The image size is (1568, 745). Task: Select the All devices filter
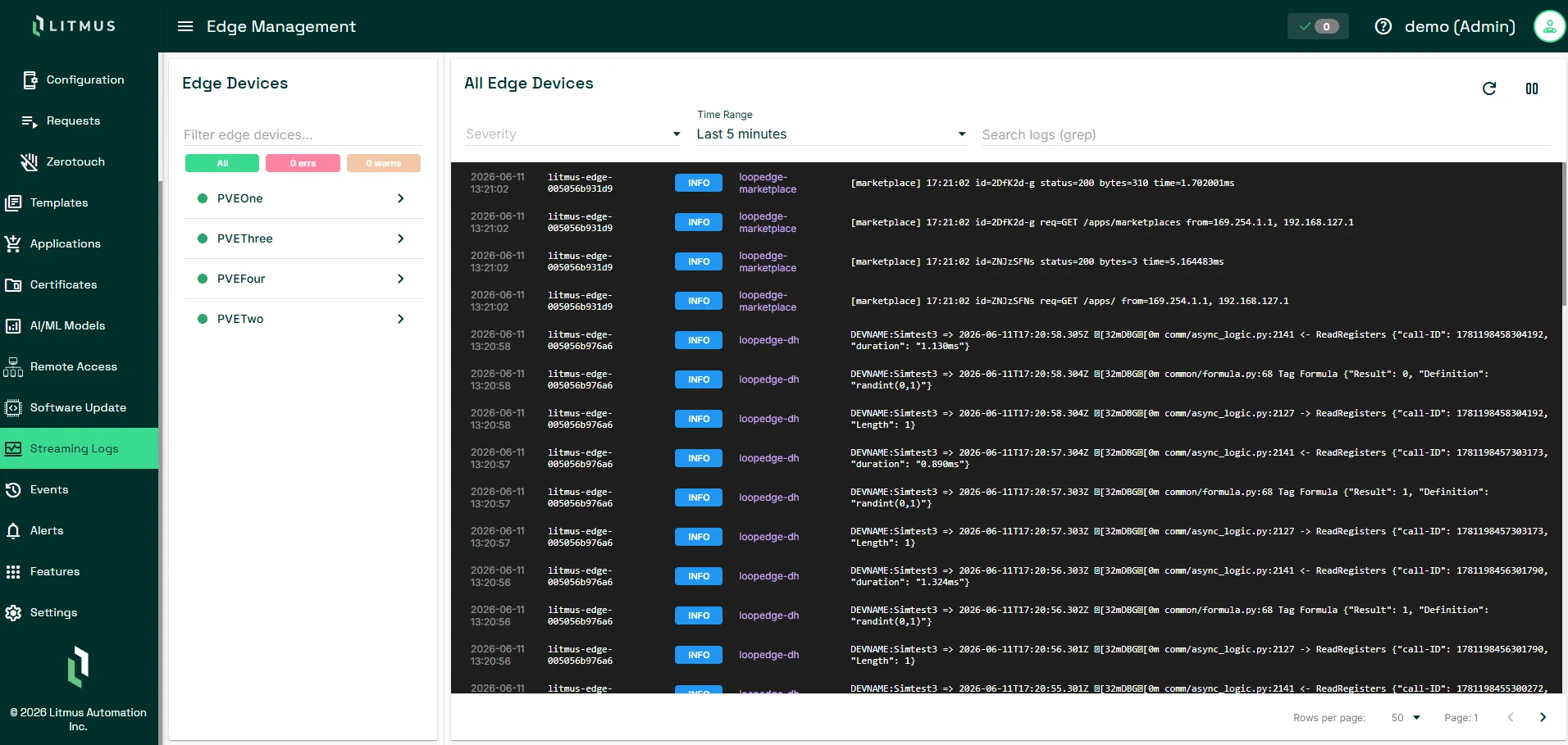pyautogui.click(x=222, y=163)
